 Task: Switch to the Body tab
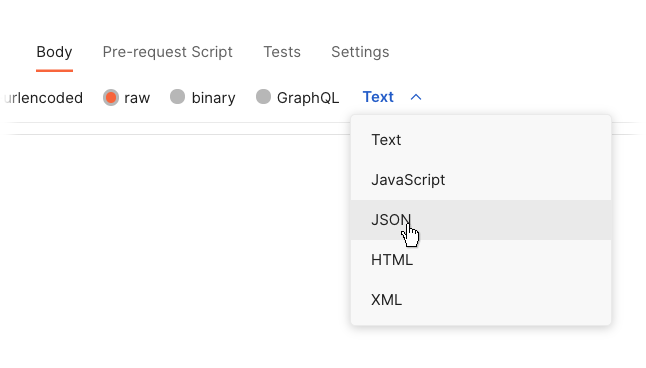tap(54, 52)
